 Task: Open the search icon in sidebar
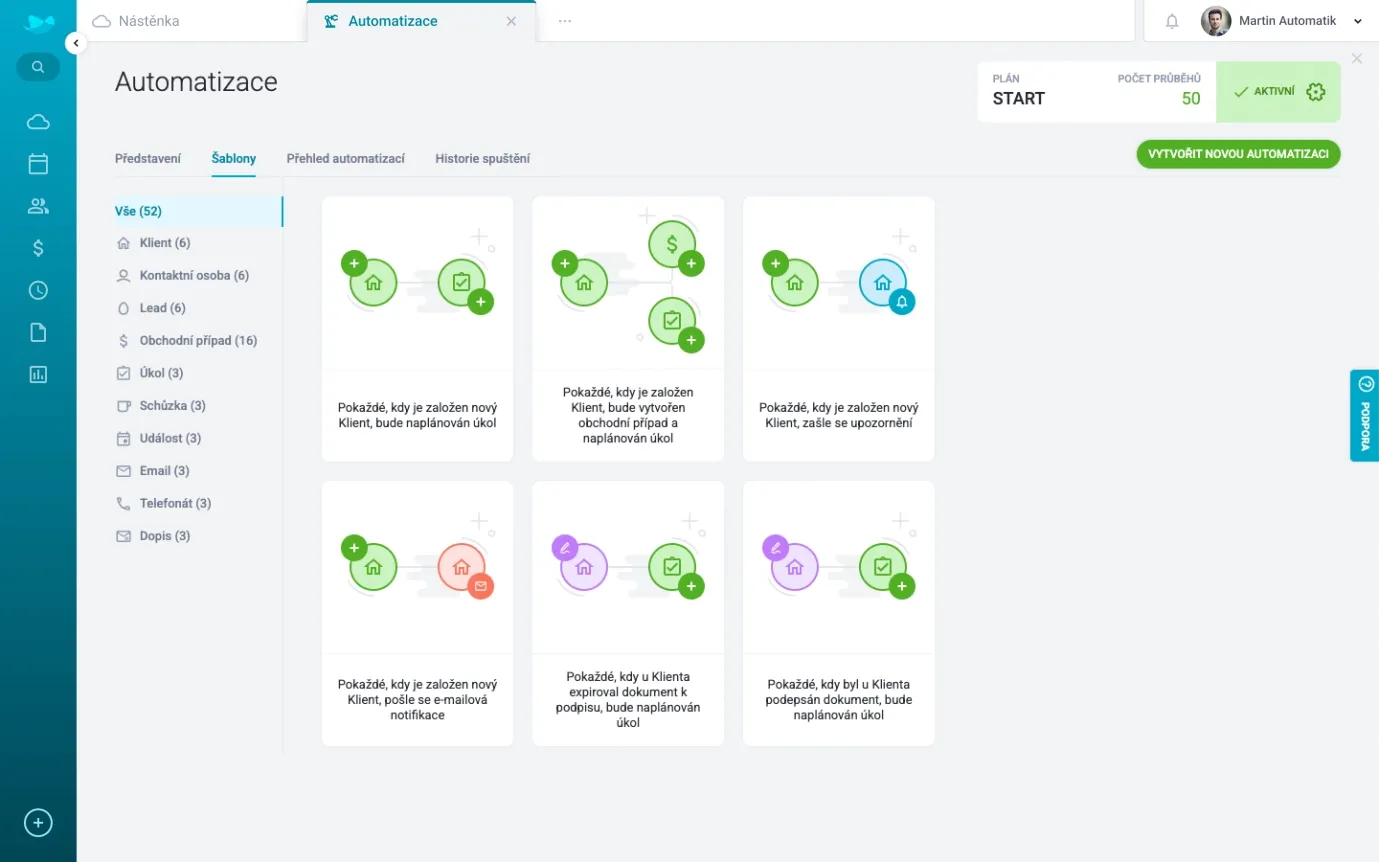pos(38,67)
